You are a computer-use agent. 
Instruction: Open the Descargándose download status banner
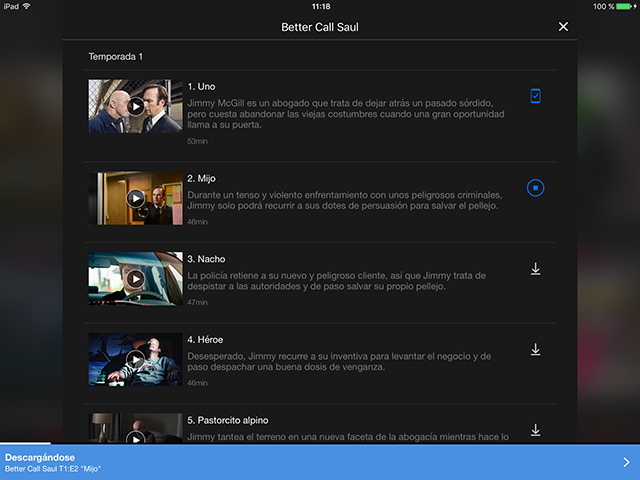click(320, 462)
